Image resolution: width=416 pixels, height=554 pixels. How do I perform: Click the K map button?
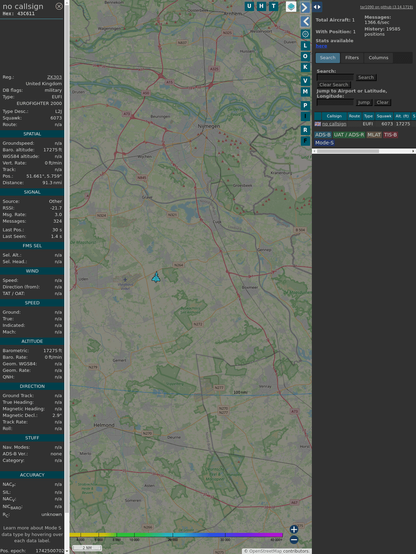pos(305,67)
